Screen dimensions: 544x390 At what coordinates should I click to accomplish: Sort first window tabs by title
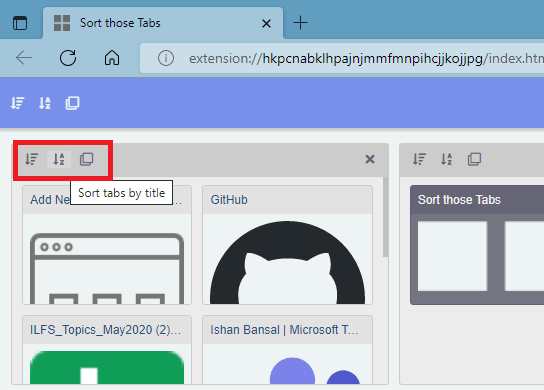point(59,159)
